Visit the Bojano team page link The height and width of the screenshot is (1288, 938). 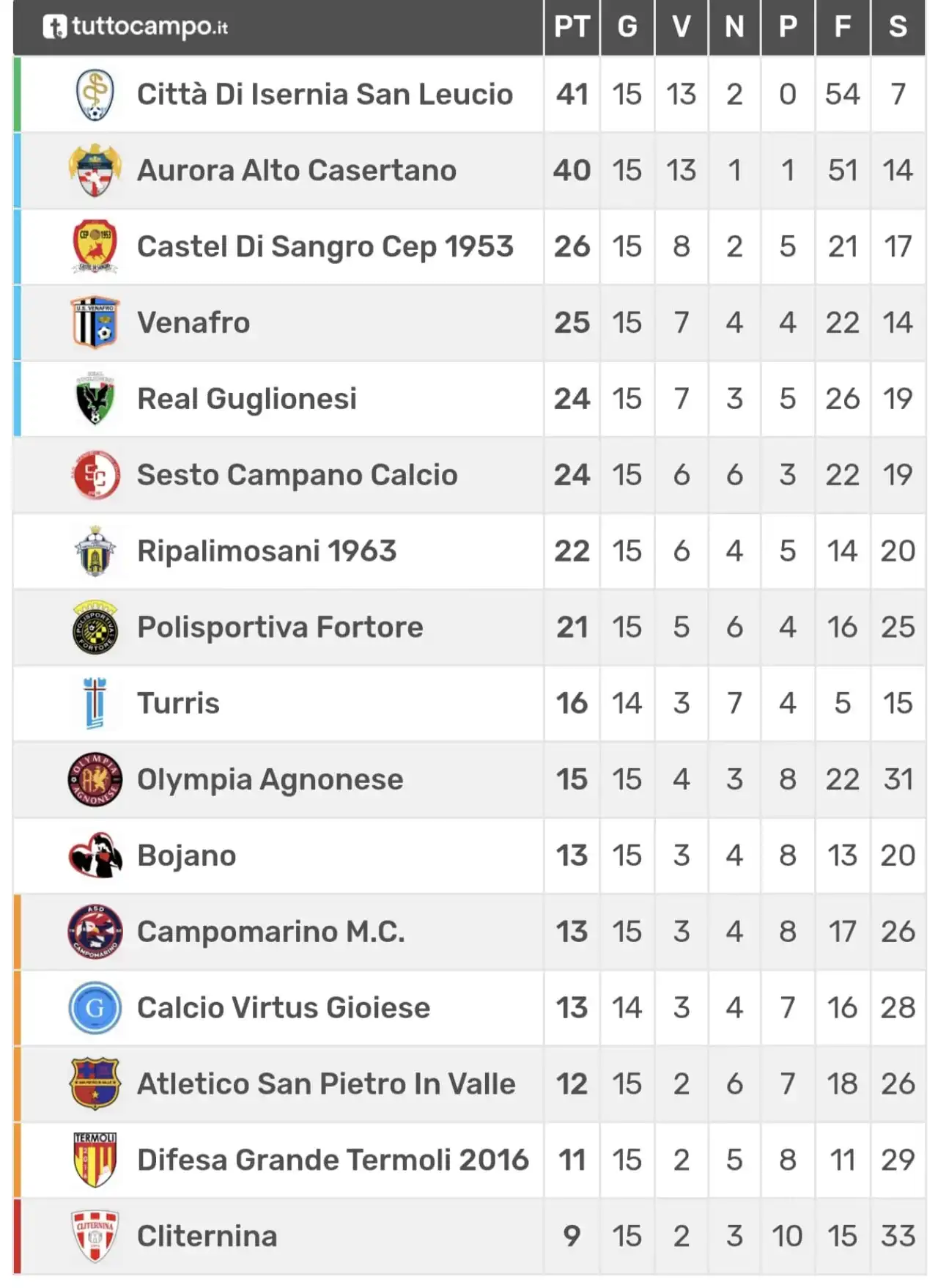click(x=187, y=855)
